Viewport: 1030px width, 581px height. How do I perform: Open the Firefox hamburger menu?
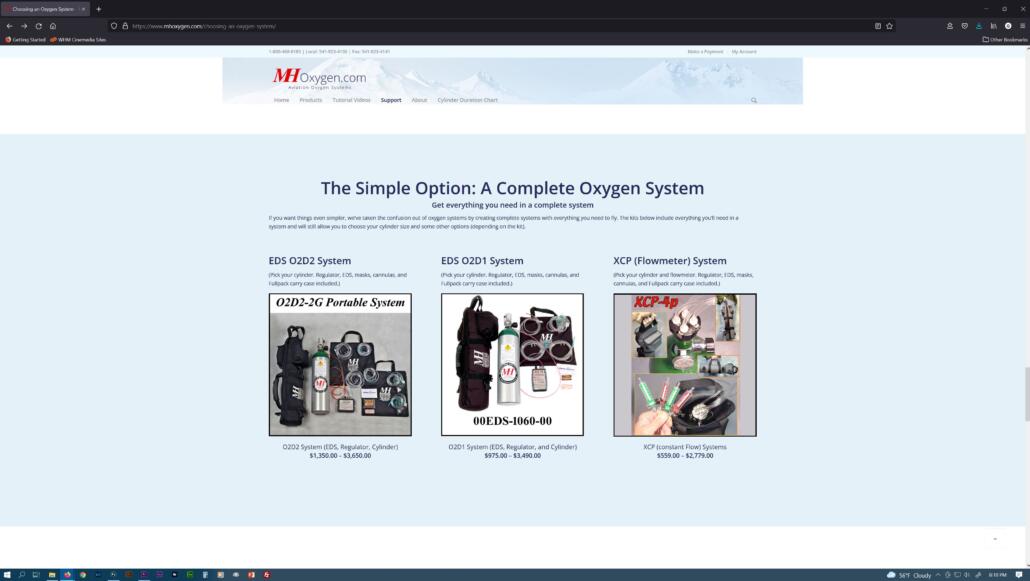(1022, 26)
